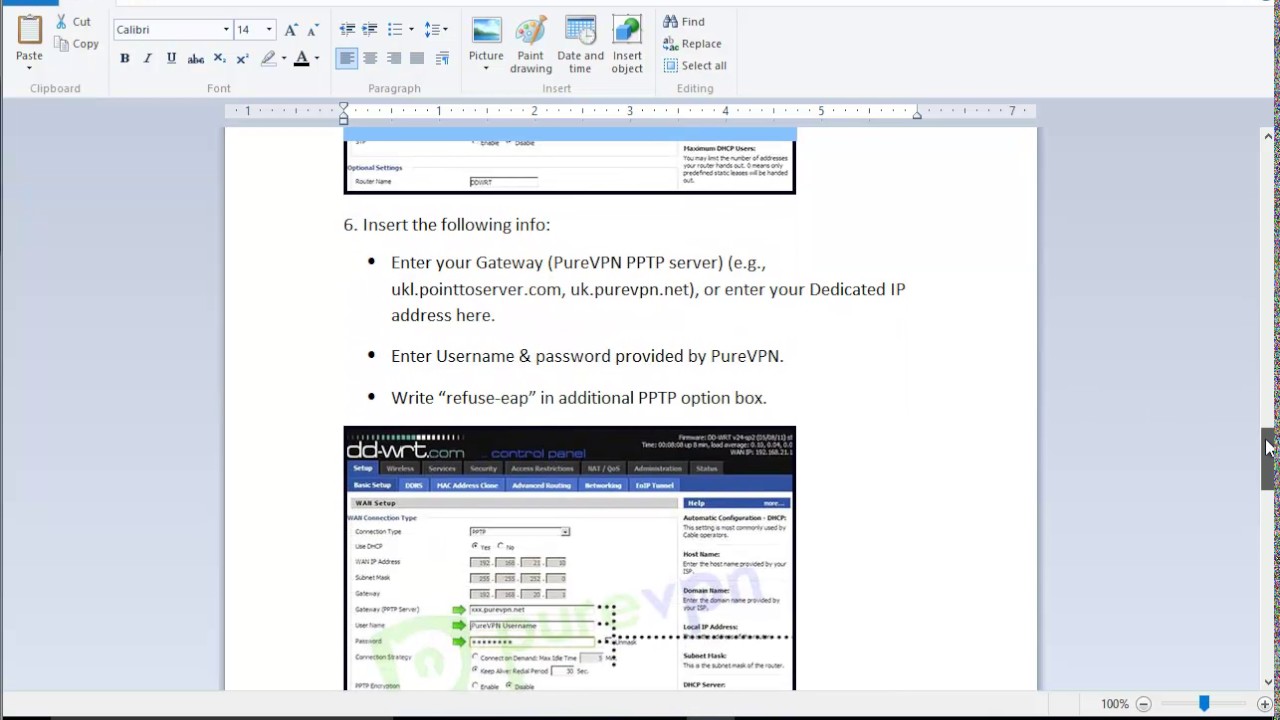Open the Find tool
Viewport: 1280px width, 720px height.
click(x=684, y=21)
